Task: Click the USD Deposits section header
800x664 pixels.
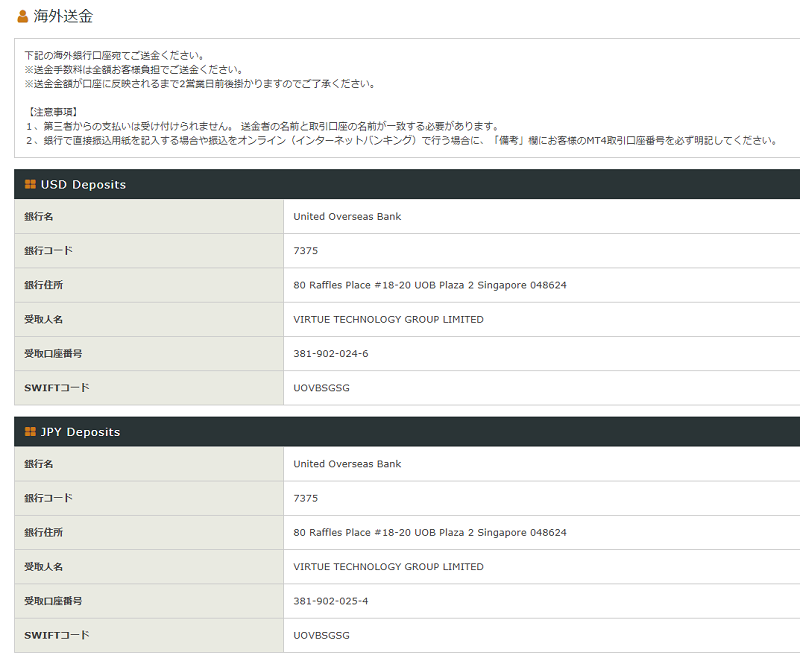Action: (407, 184)
